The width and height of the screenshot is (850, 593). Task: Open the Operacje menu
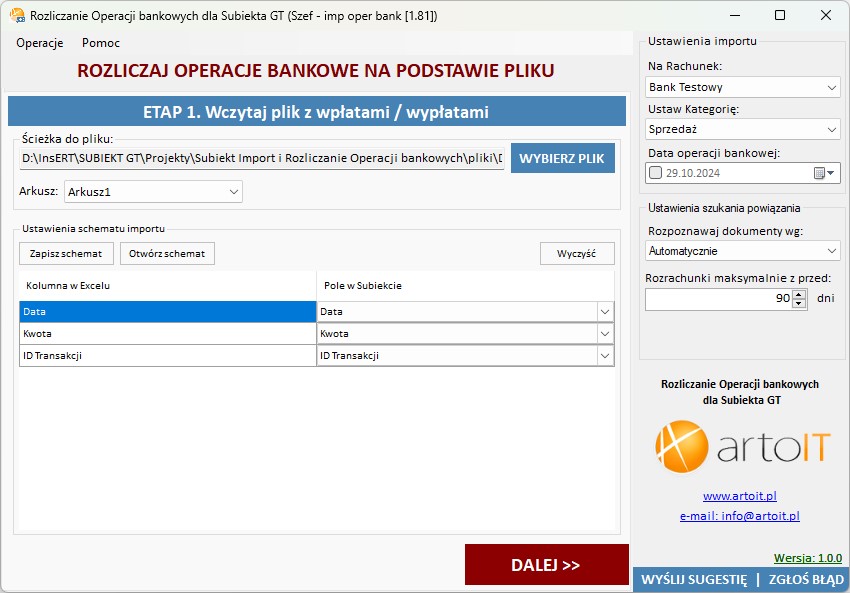point(40,43)
